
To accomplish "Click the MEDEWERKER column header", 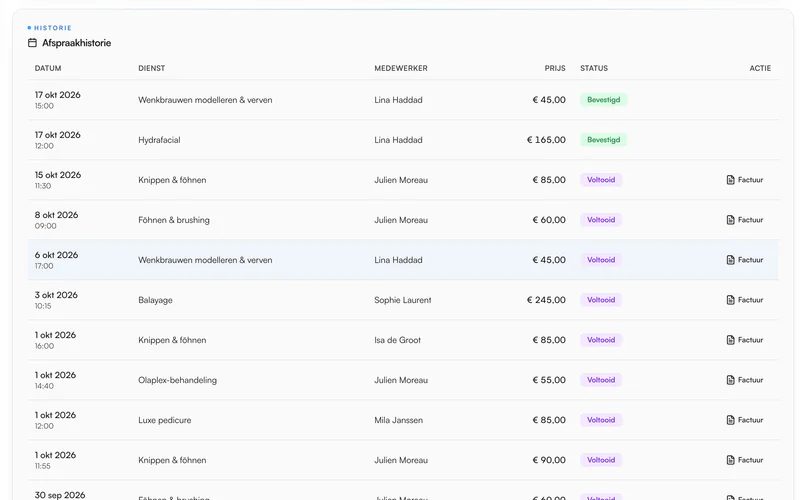I will pos(401,68).
